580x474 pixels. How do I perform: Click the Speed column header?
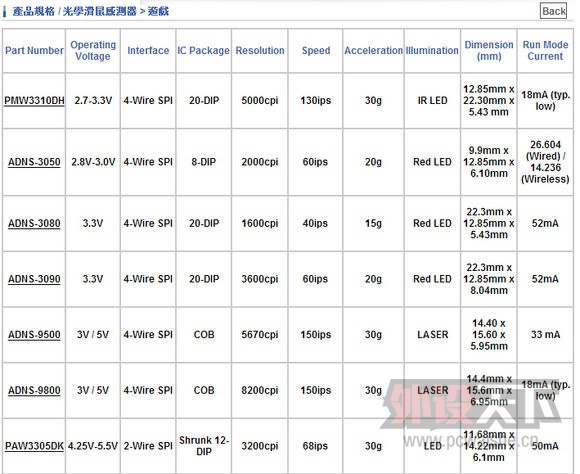tap(316, 50)
